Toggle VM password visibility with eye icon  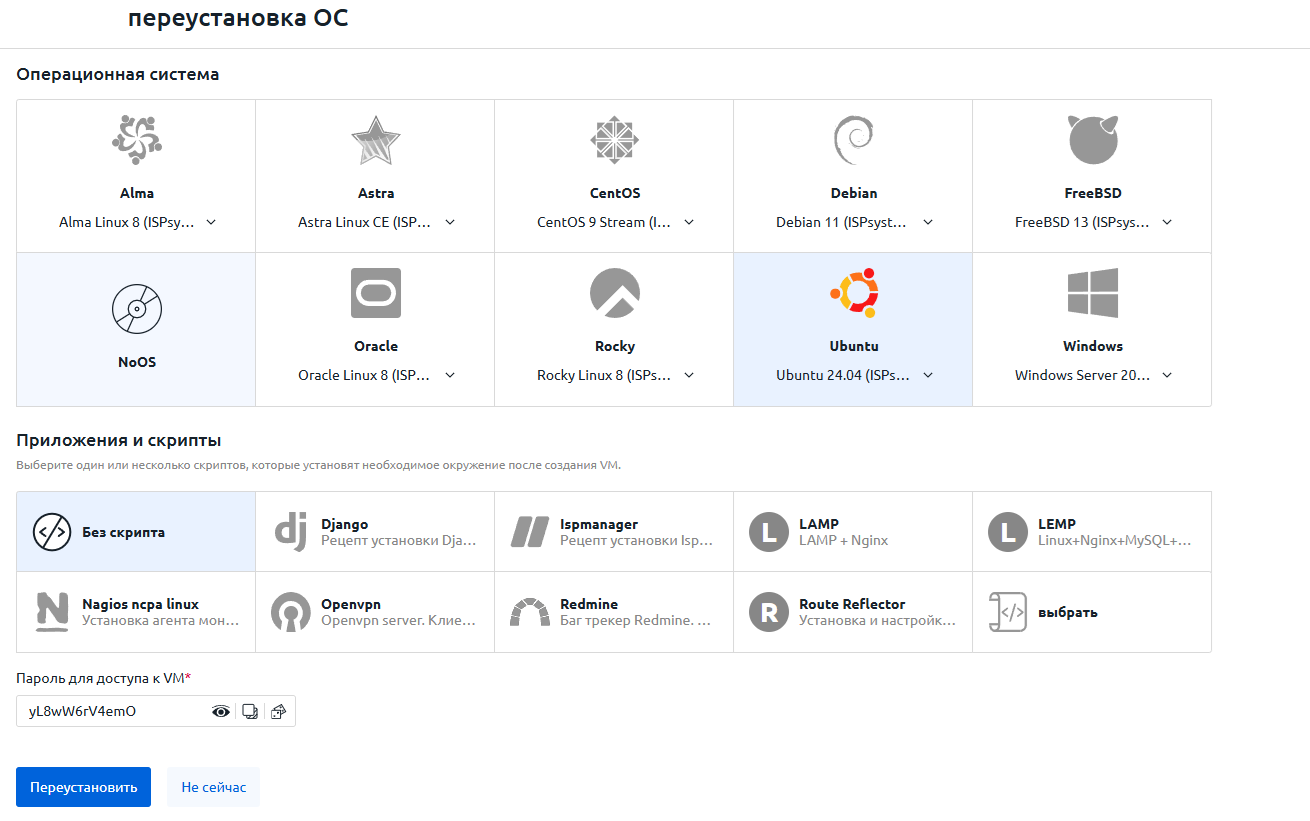[x=221, y=711]
